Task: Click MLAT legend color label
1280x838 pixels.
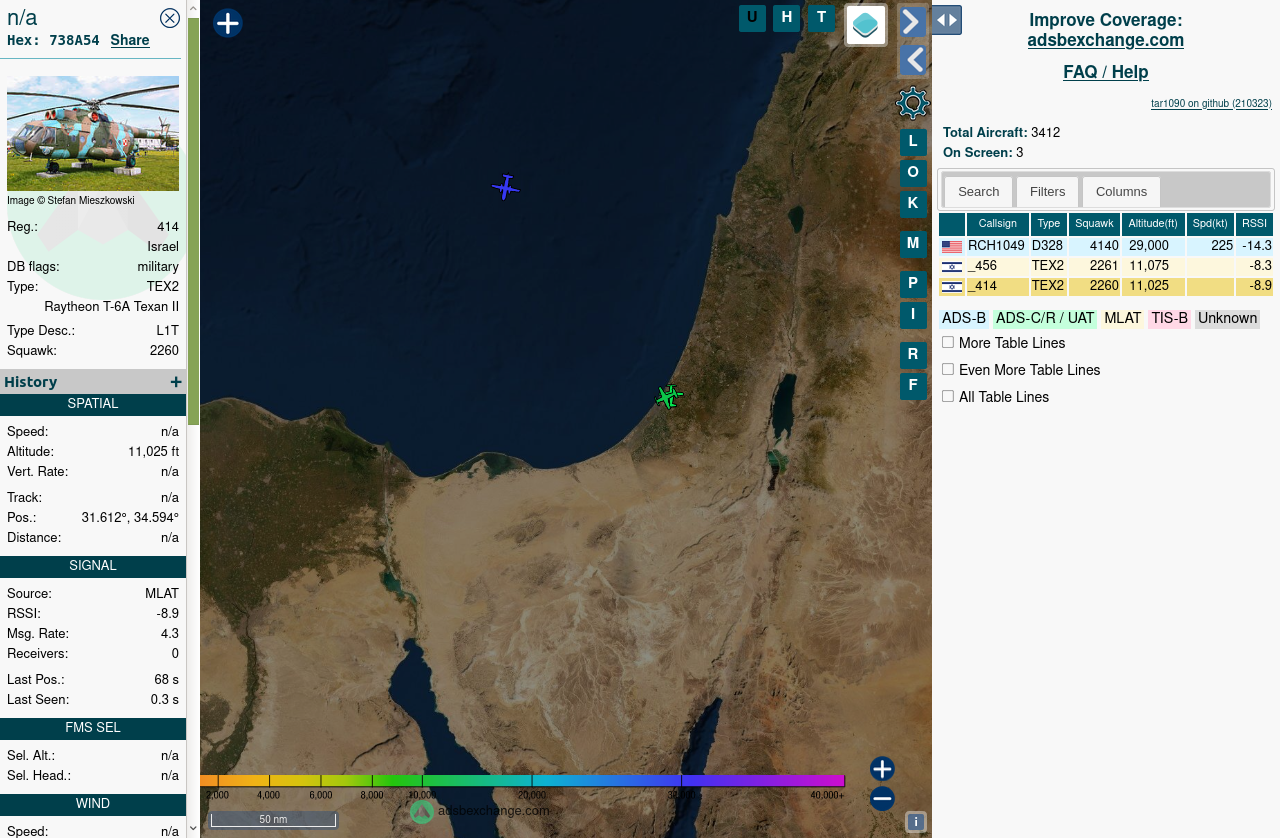Action: point(1122,319)
